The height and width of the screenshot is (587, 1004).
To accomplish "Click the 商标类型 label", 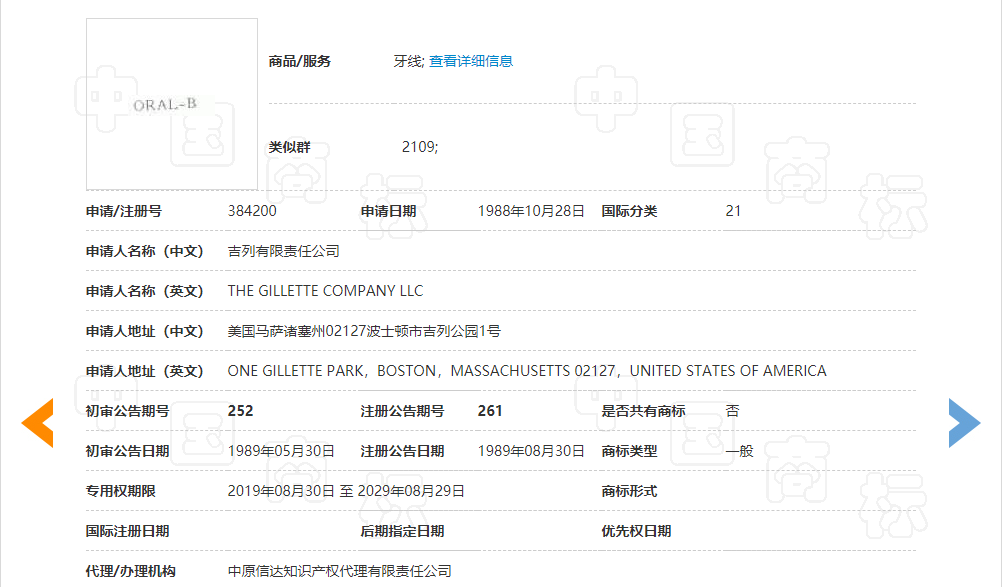I will [629, 451].
